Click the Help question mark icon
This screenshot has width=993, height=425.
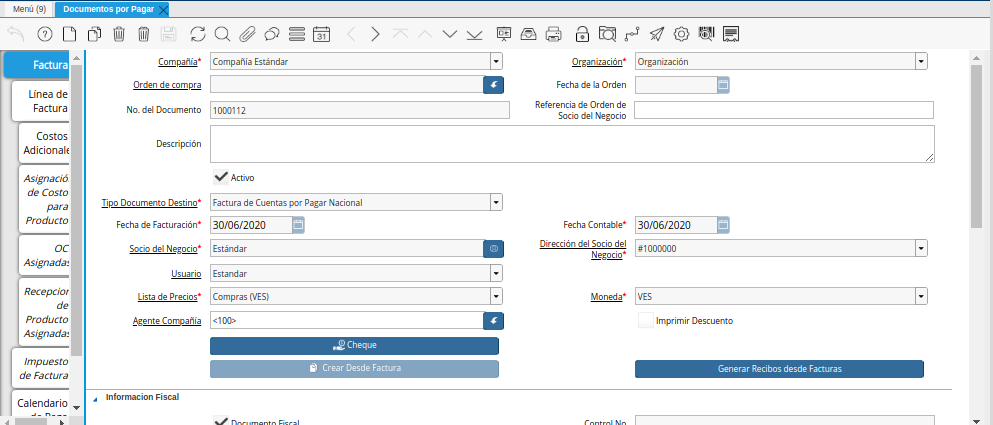(x=44, y=34)
